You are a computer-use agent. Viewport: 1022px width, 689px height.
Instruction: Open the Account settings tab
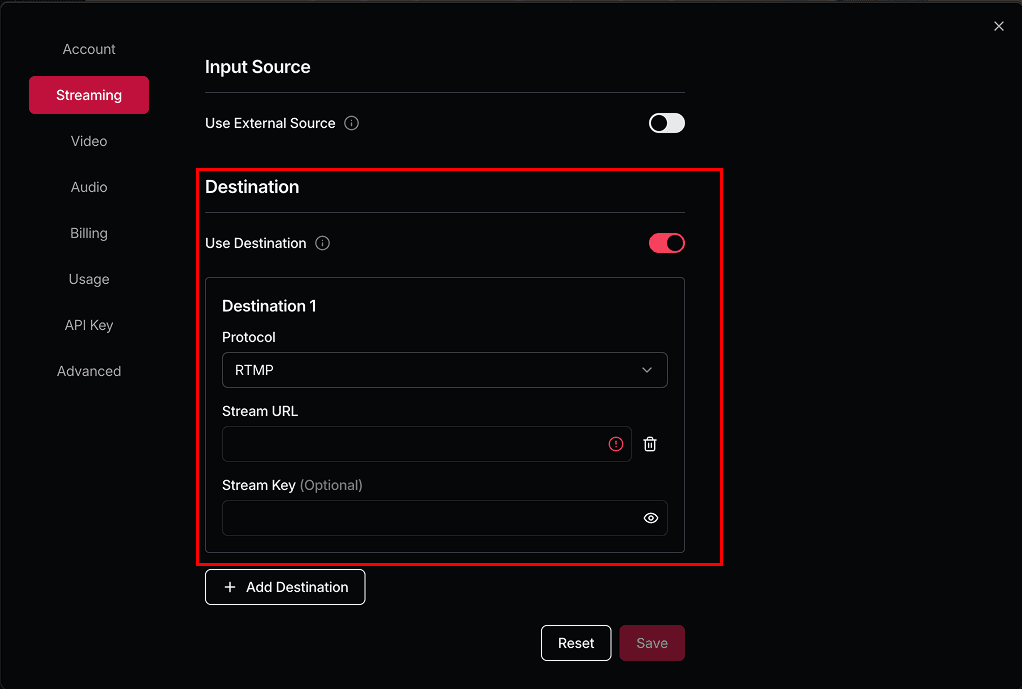click(x=89, y=49)
